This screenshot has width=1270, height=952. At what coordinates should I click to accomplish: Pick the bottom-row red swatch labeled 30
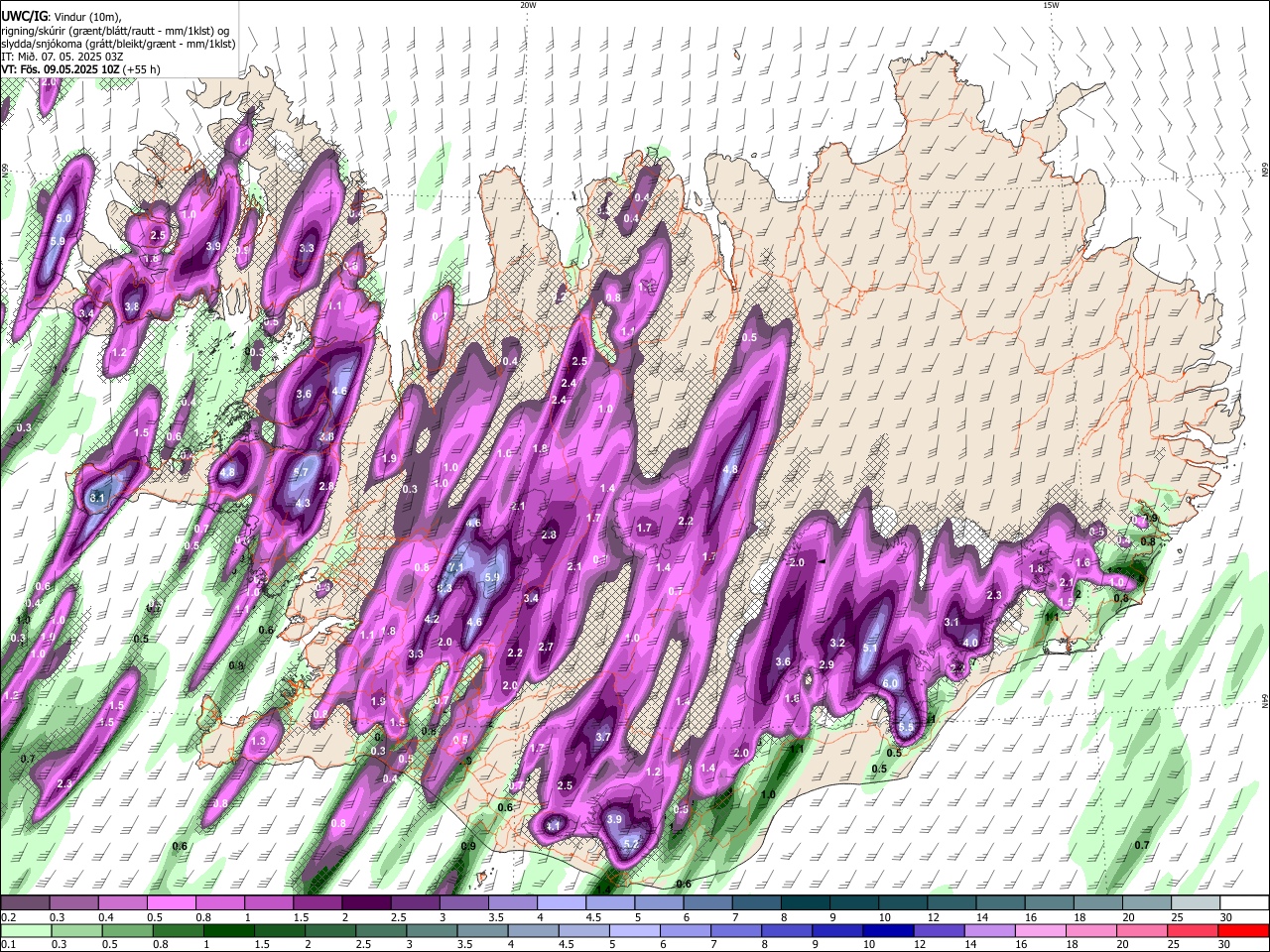coord(1245,930)
